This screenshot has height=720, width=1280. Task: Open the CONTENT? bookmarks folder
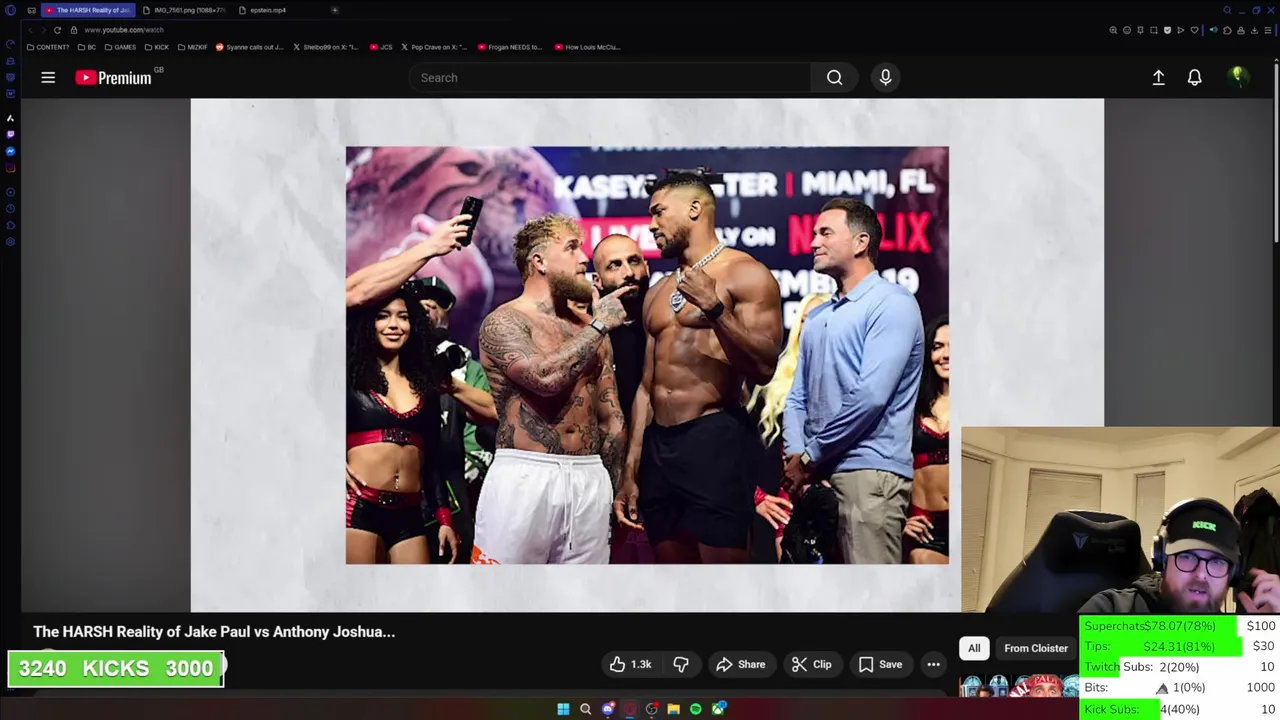[x=48, y=47]
